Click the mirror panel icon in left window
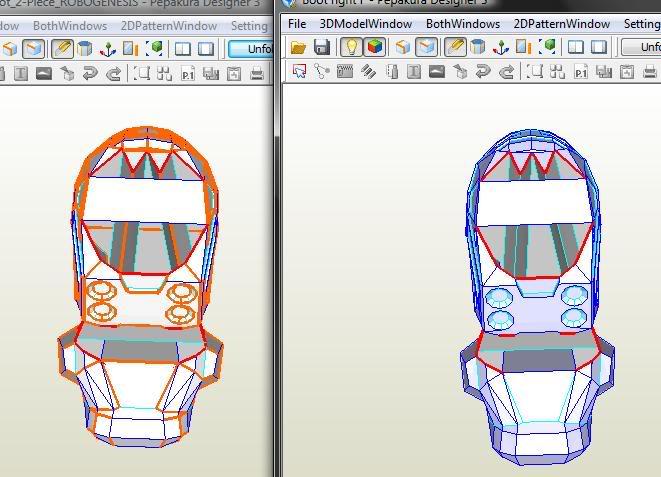The image size is (661, 477). click(130, 49)
